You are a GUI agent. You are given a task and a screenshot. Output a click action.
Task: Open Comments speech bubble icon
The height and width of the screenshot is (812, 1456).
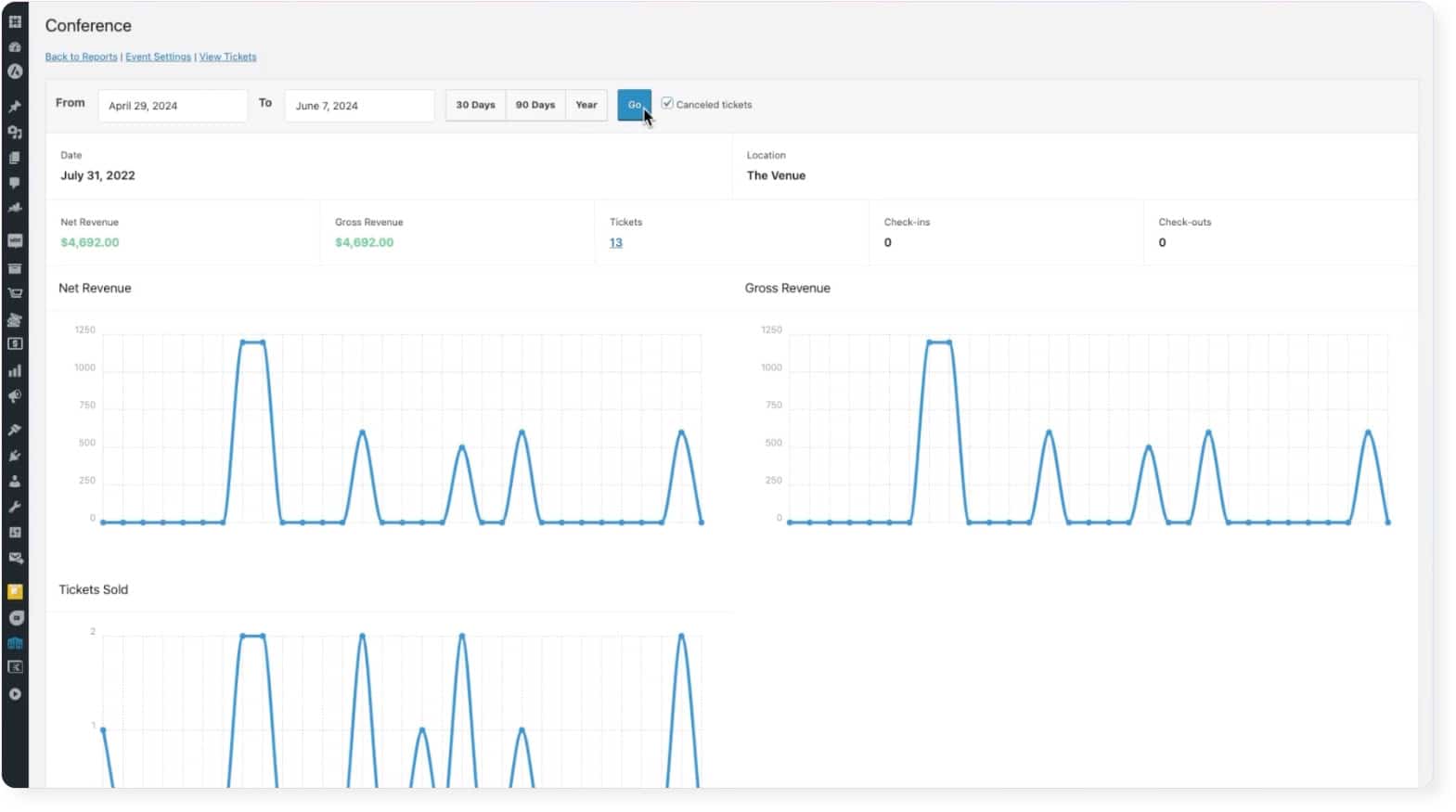15,183
